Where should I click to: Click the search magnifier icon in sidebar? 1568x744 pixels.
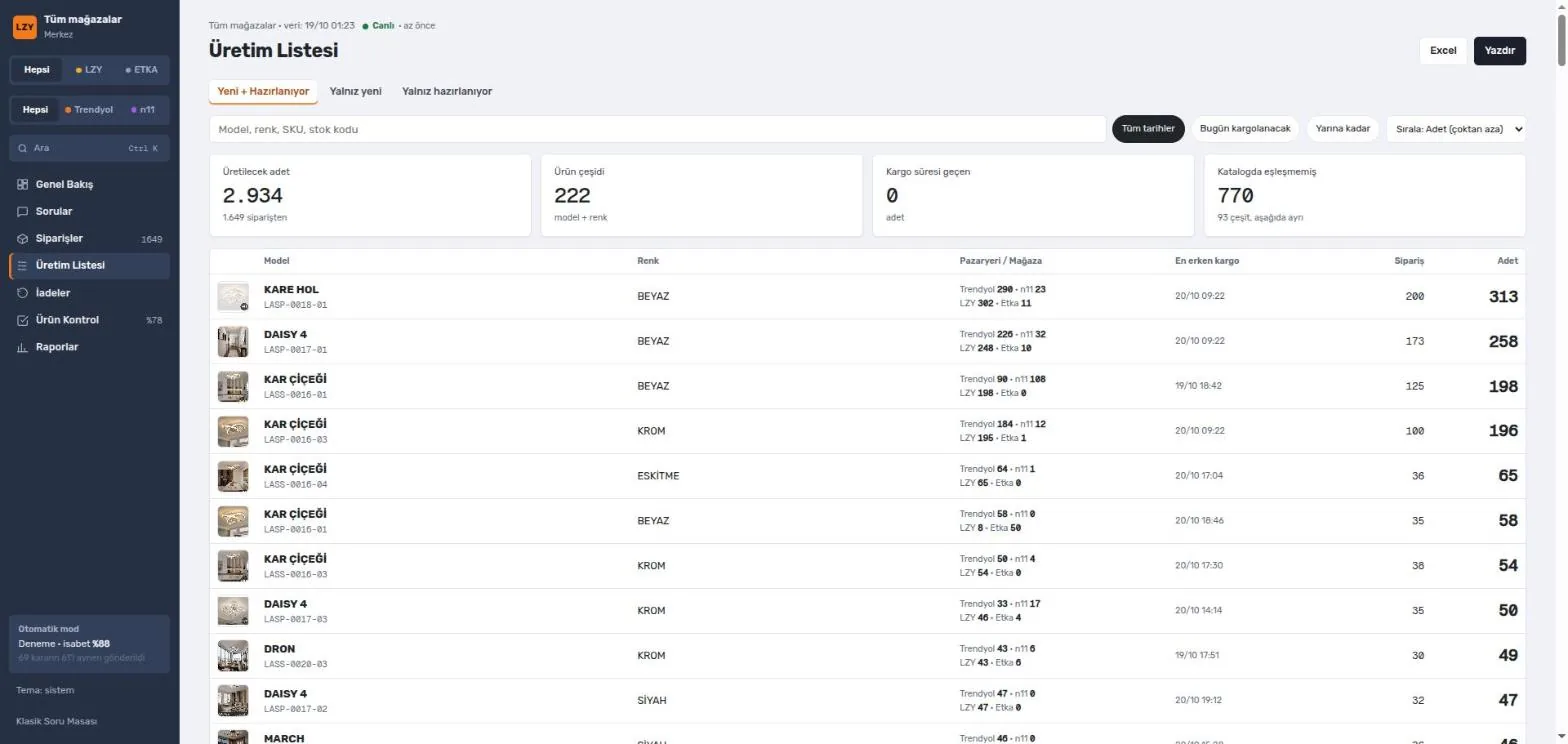(x=23, y=148)
